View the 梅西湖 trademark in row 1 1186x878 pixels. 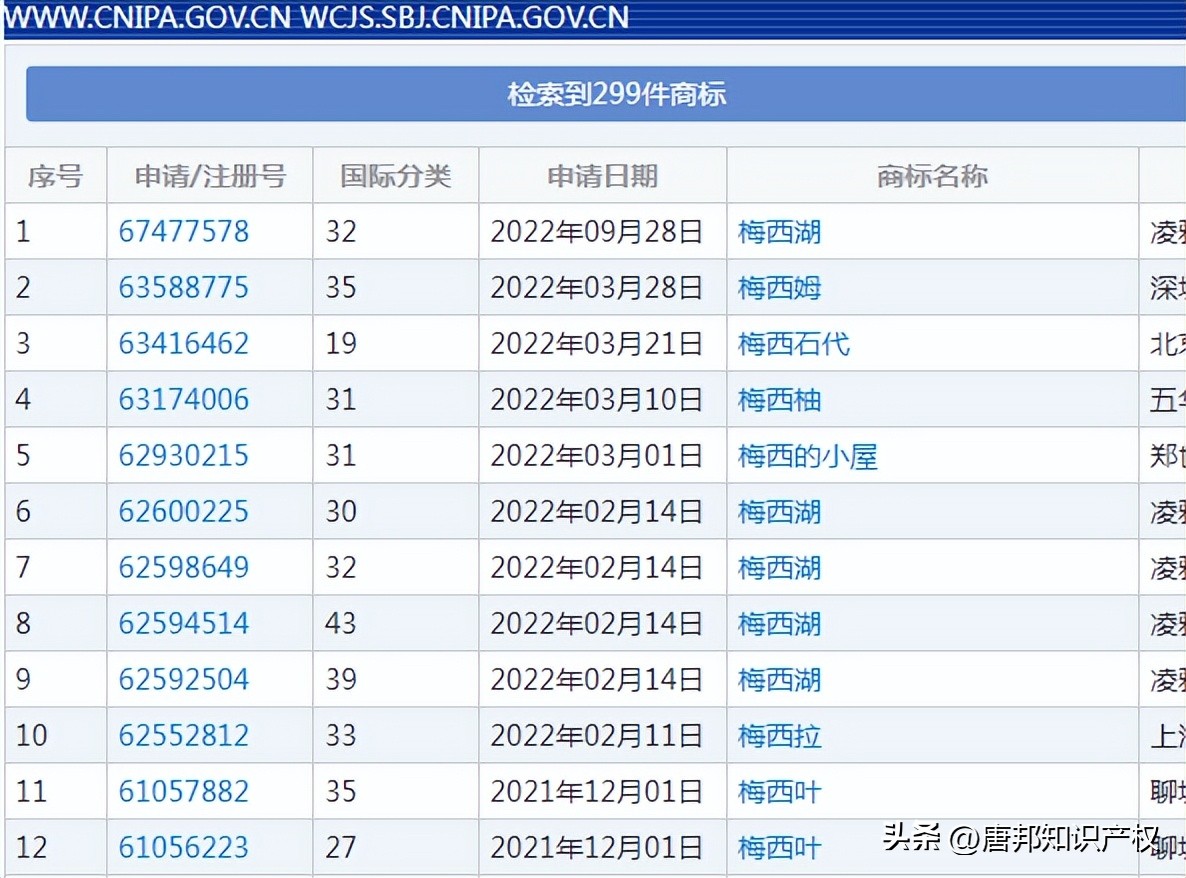click(778, 232)
